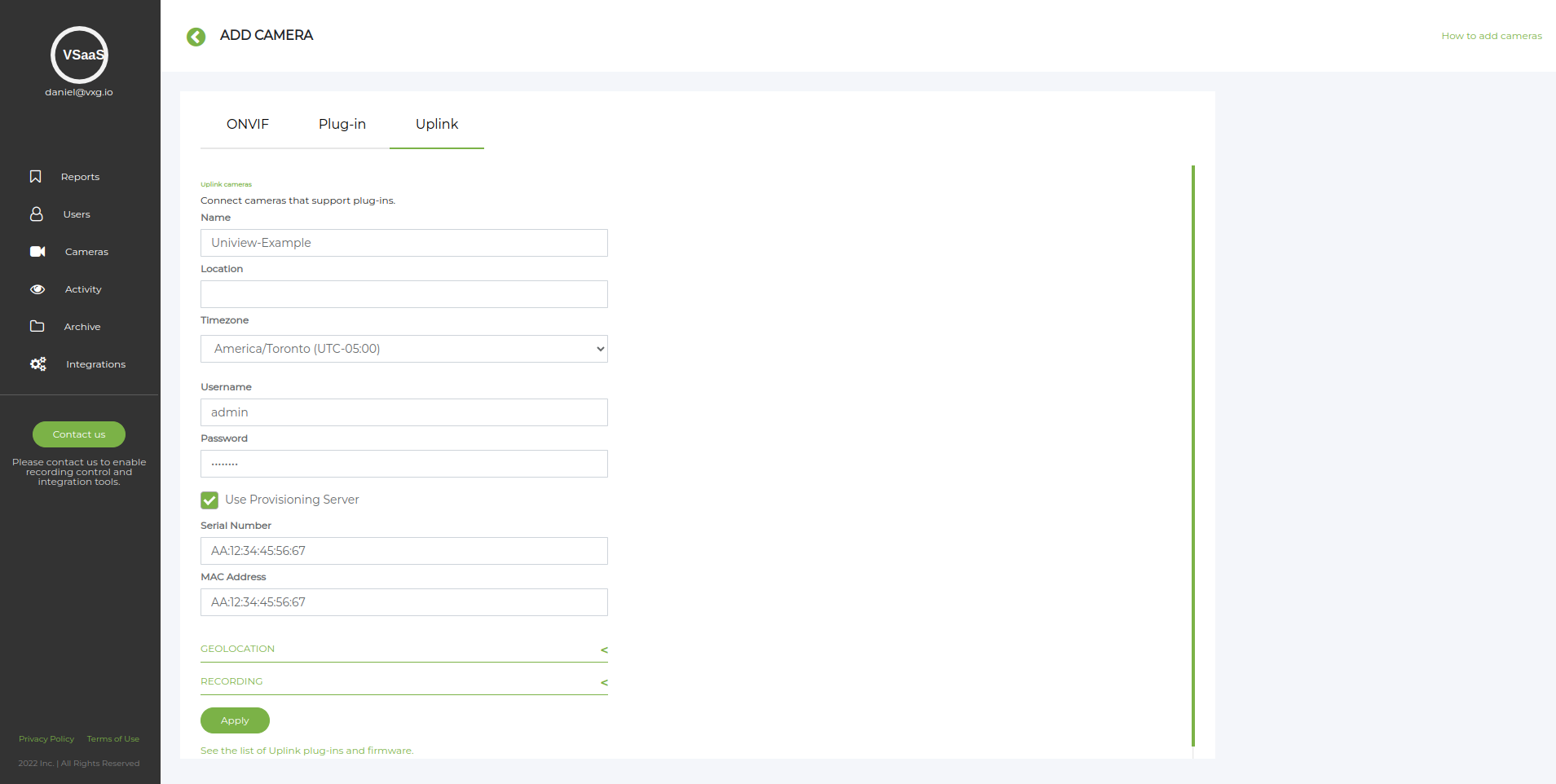1556x784 pixels.
Task: Expand the GEOLOCATION section
Action: (x=403, y=650)
